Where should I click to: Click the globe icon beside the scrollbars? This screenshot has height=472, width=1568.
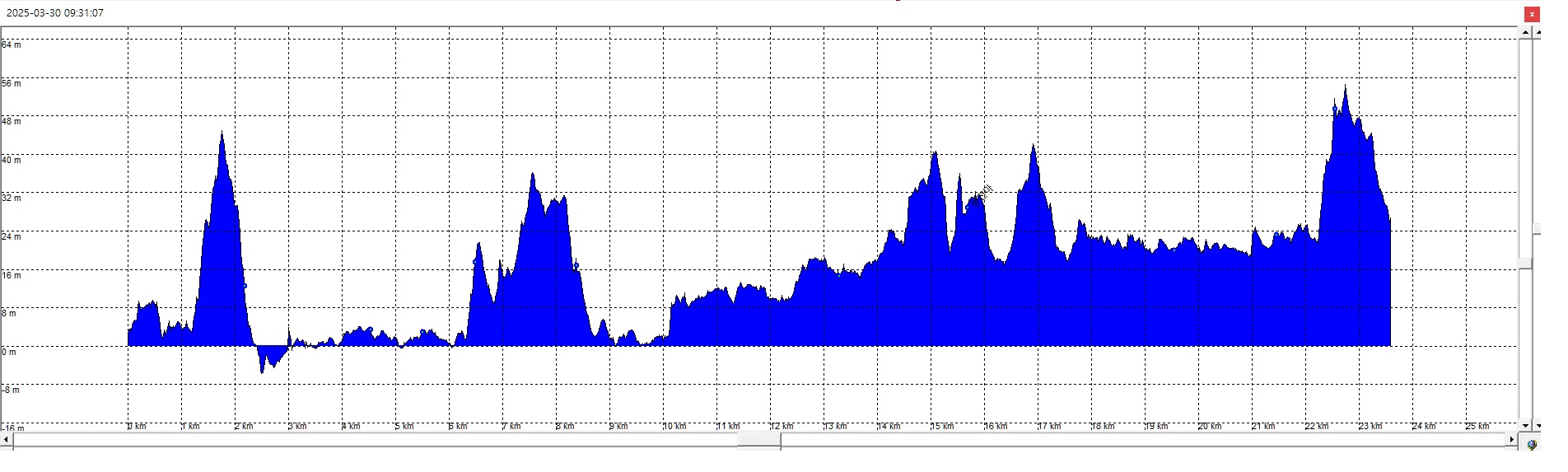coord(1532,445)
